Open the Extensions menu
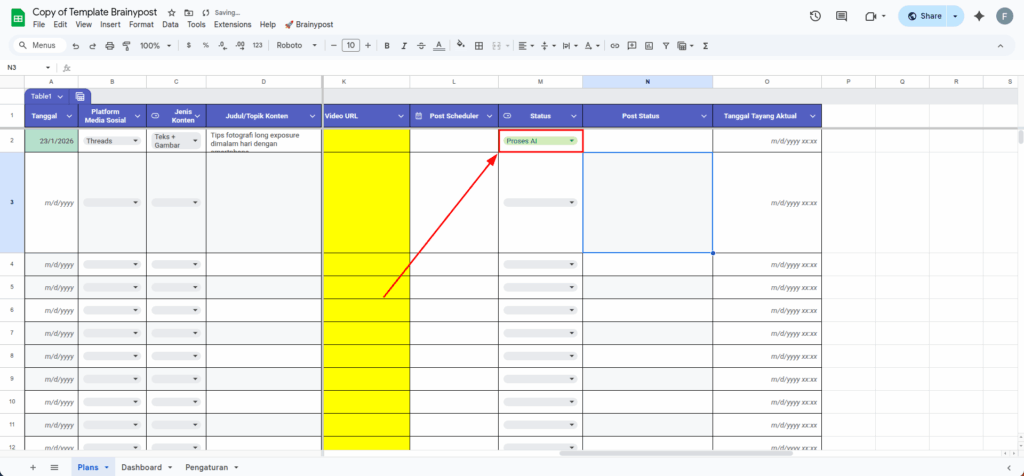1024x476 pixels. click(x=232, y=24)
